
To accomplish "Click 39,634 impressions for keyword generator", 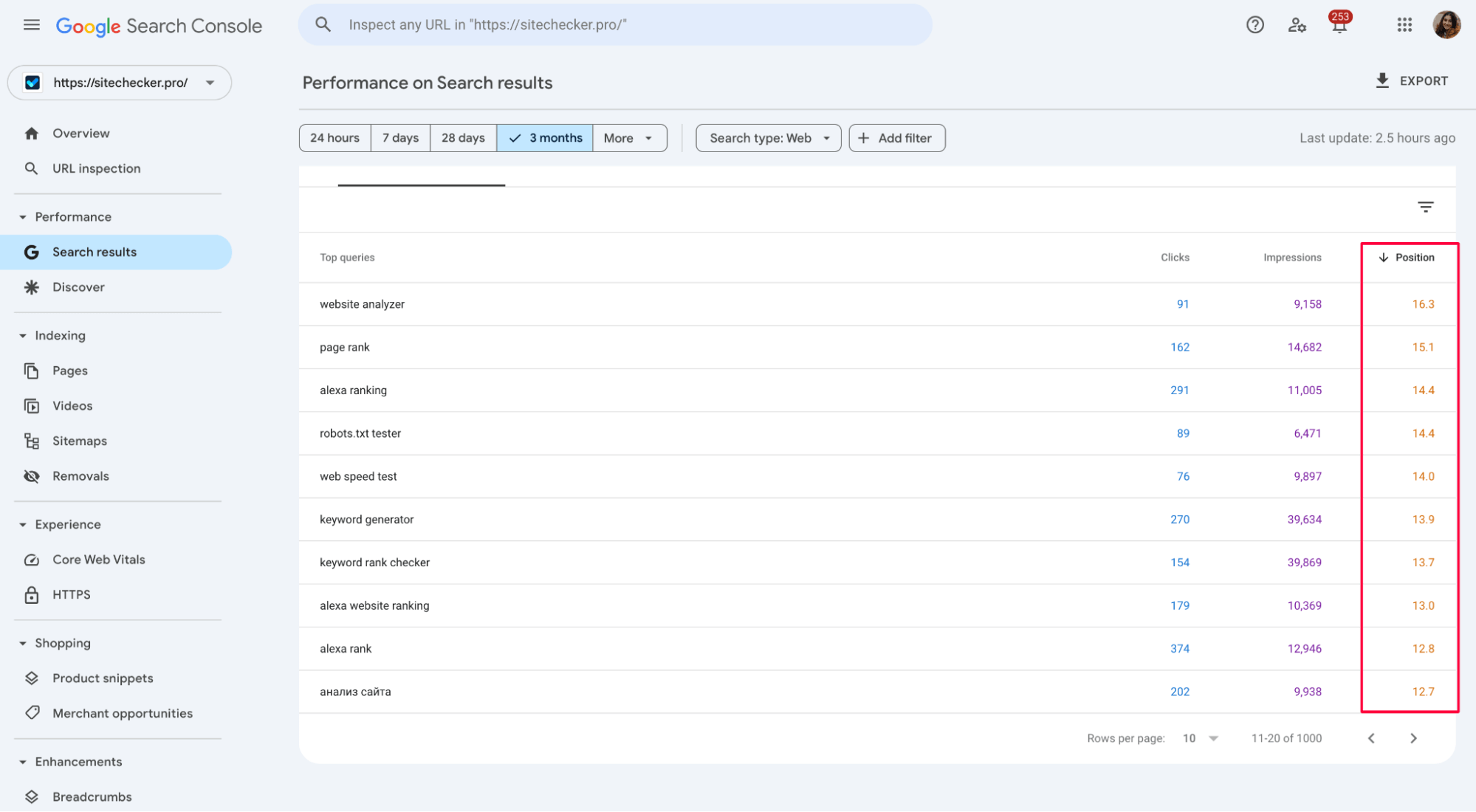I will pyautogui.click(x=1304, y=520).
